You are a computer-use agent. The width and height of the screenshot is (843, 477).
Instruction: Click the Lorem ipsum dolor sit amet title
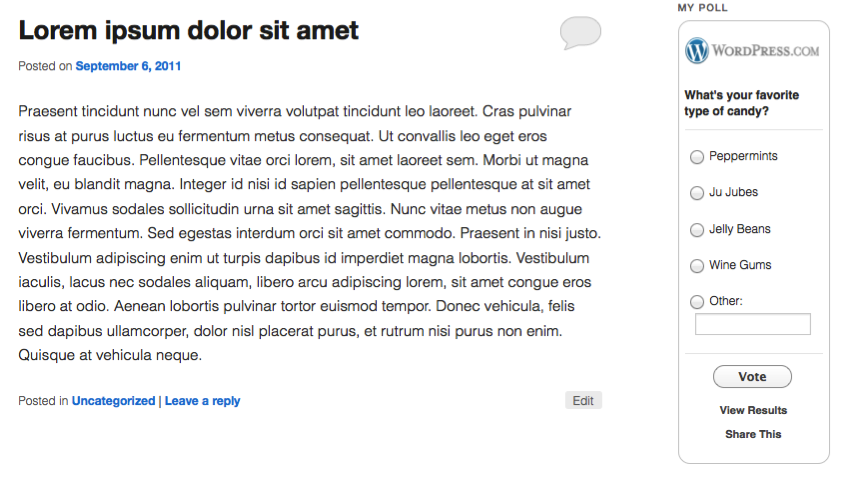pos(188,30)
